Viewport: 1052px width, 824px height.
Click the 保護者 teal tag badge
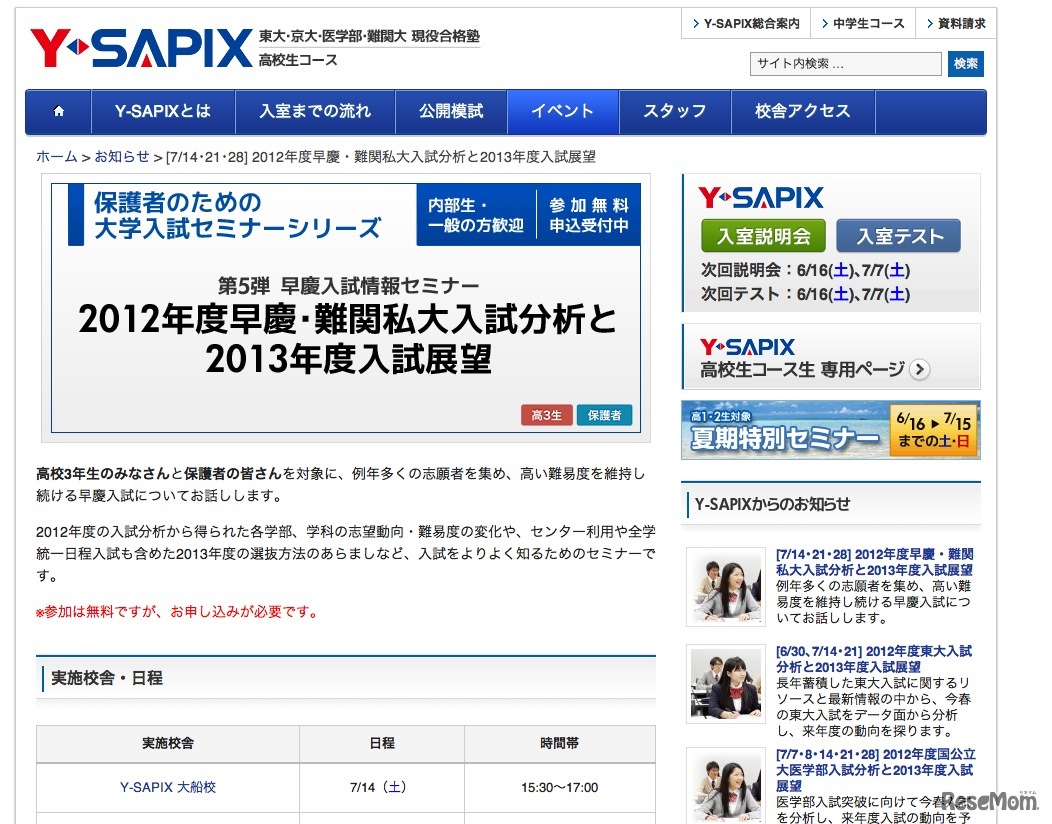(604, 415)
